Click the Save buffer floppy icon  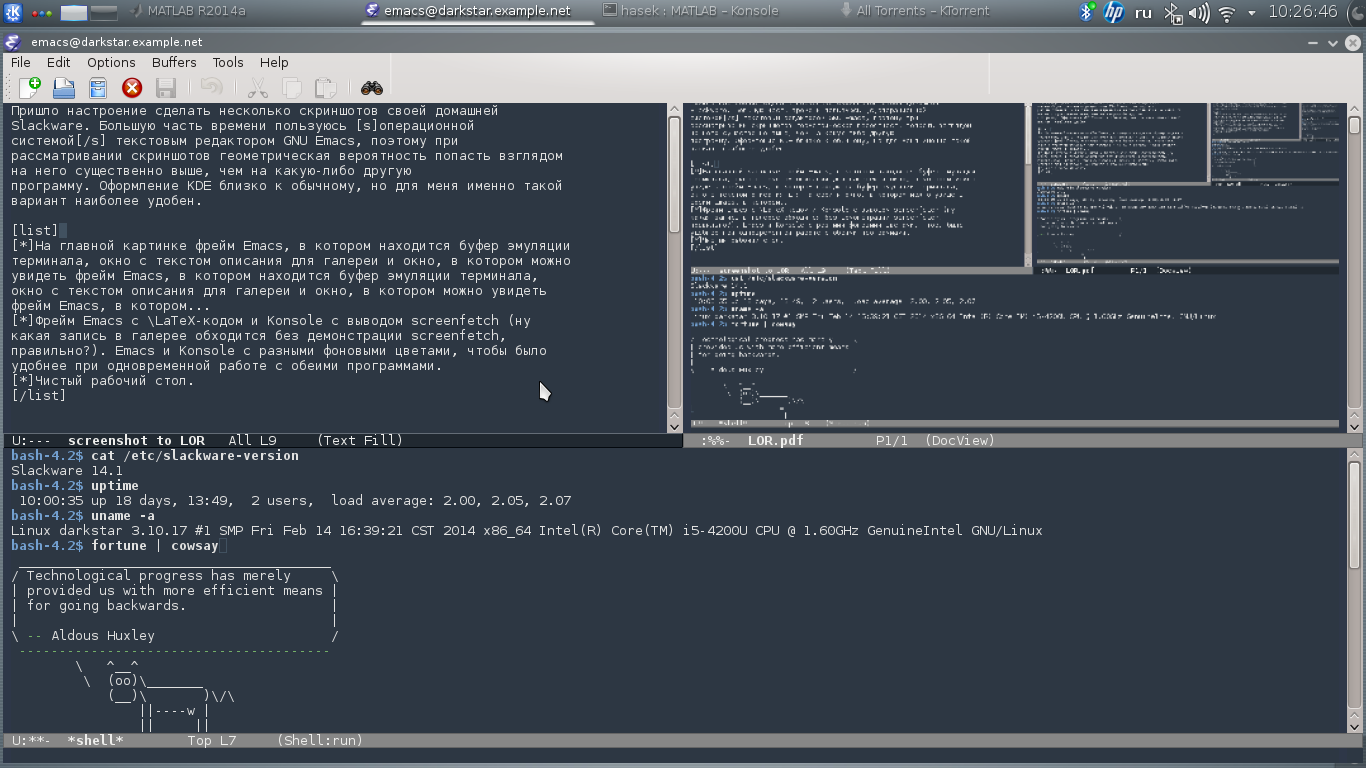pos(166,88)
